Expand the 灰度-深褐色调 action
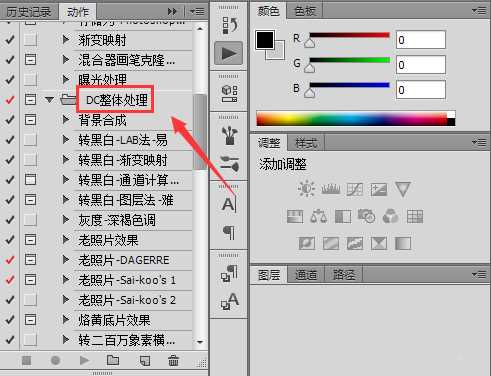Viewport: 491px width, 376px height. click(x=66, y=220)
